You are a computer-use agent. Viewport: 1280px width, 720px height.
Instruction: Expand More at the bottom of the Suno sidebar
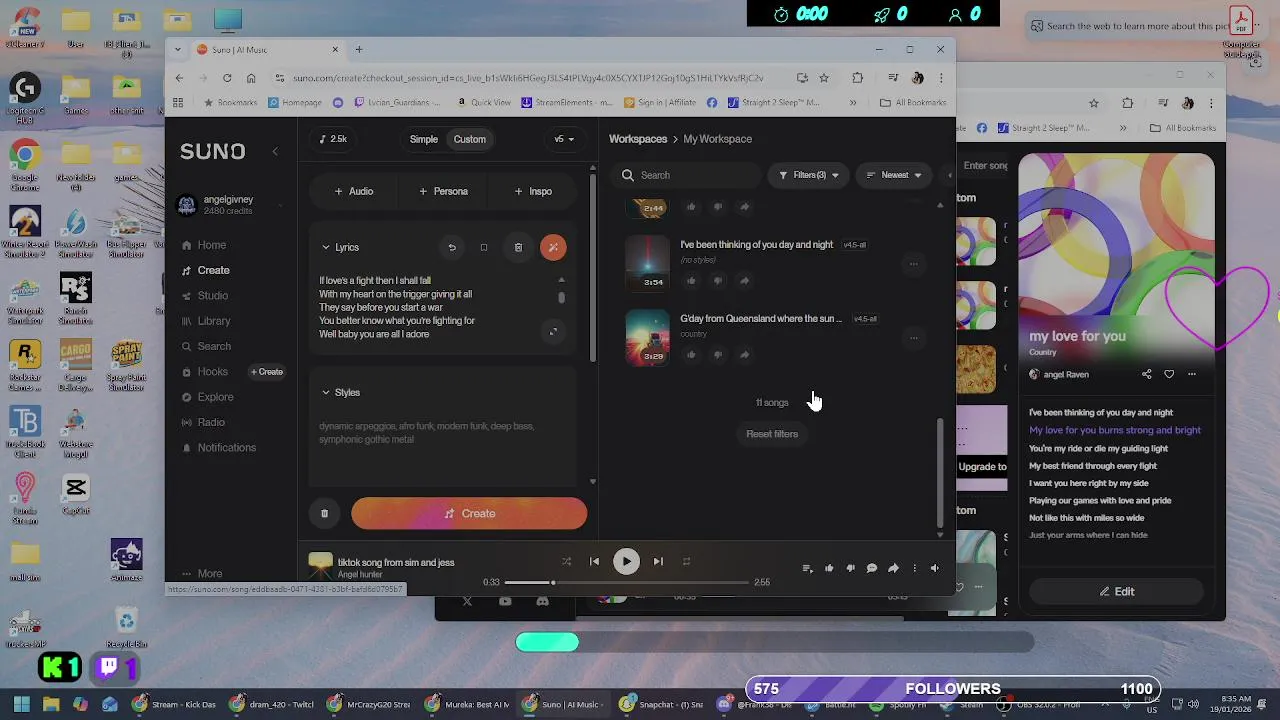coord(202,574)
